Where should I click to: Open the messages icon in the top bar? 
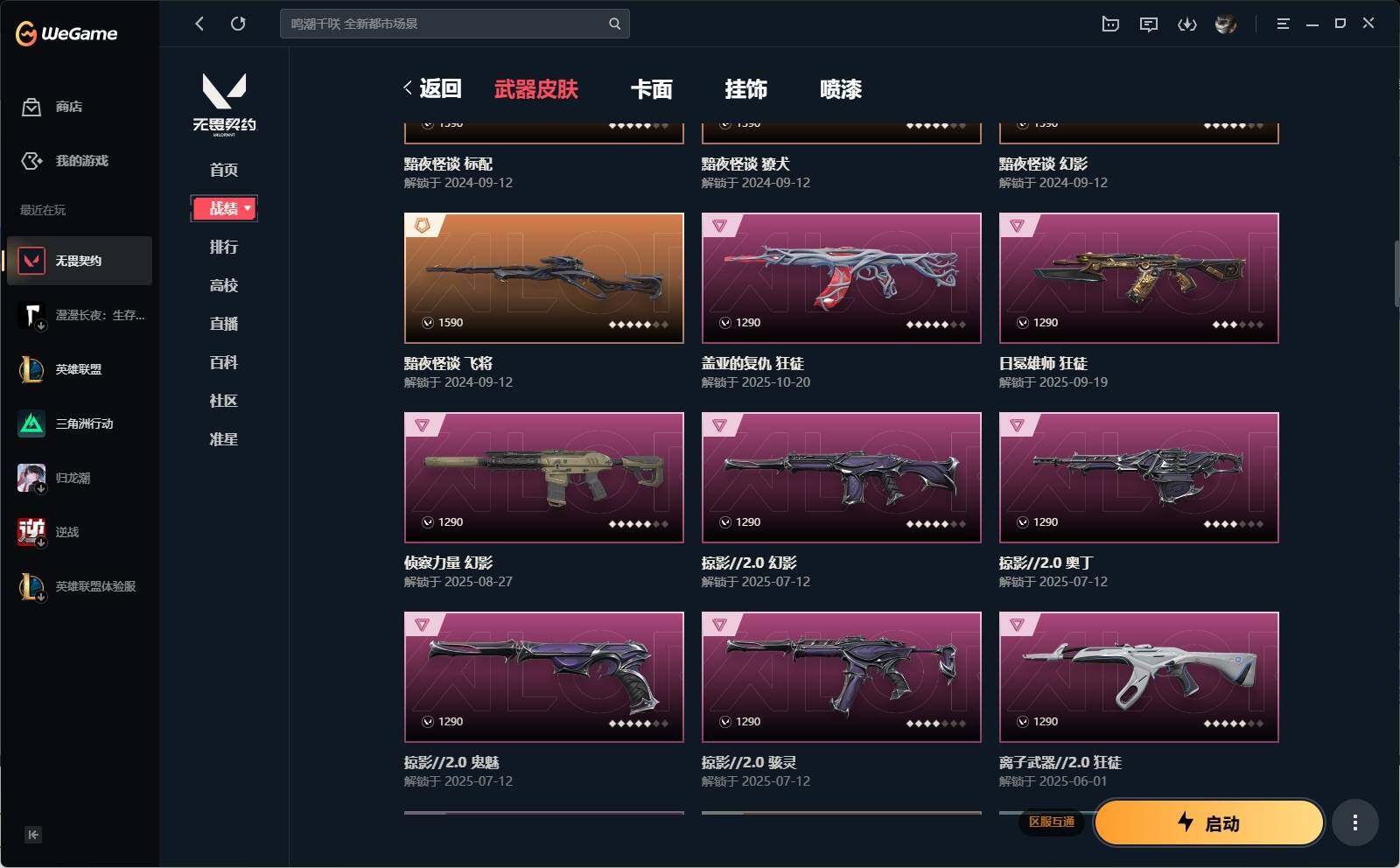[1149, 24]
